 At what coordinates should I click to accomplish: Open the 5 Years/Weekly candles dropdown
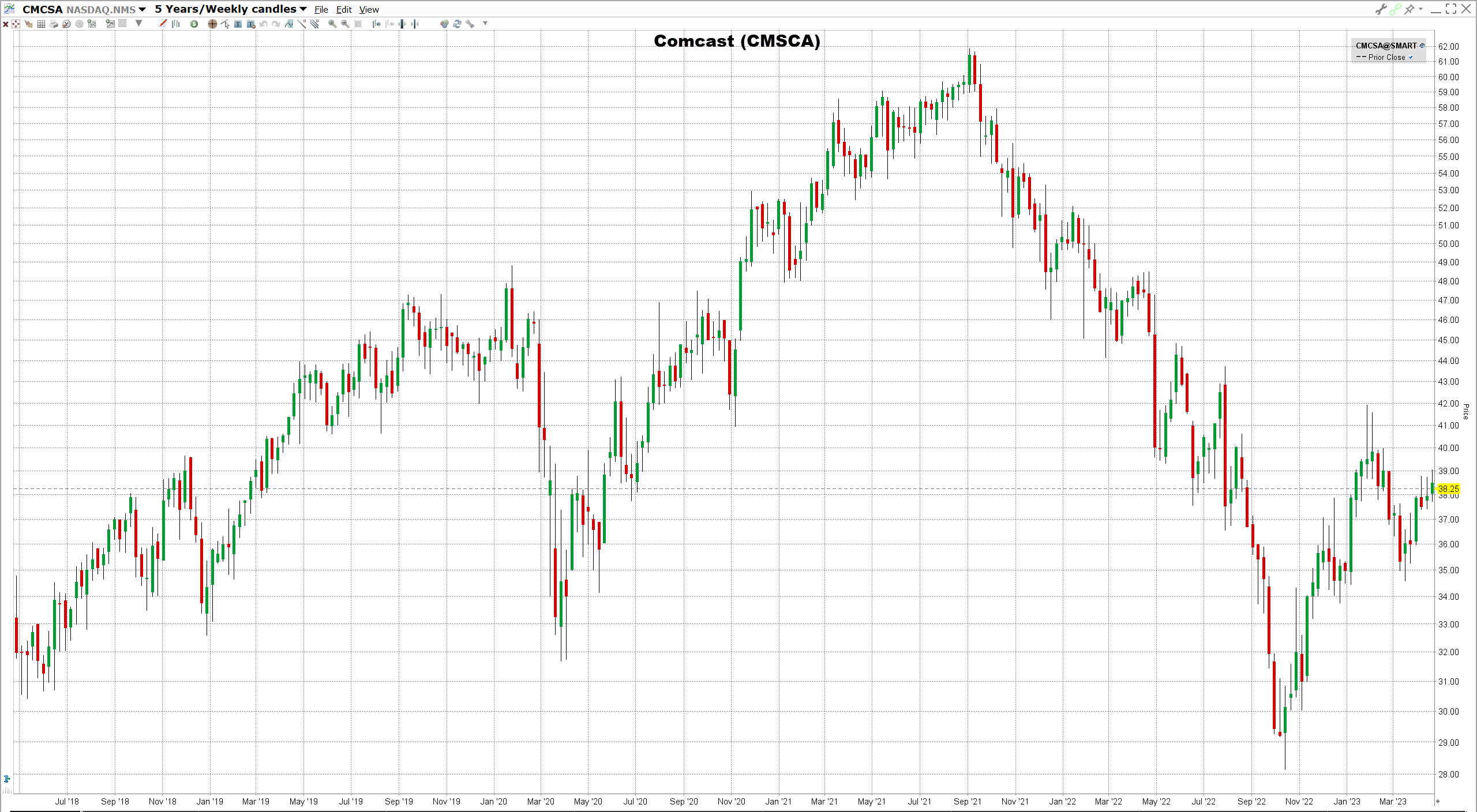tap(303, 9)
